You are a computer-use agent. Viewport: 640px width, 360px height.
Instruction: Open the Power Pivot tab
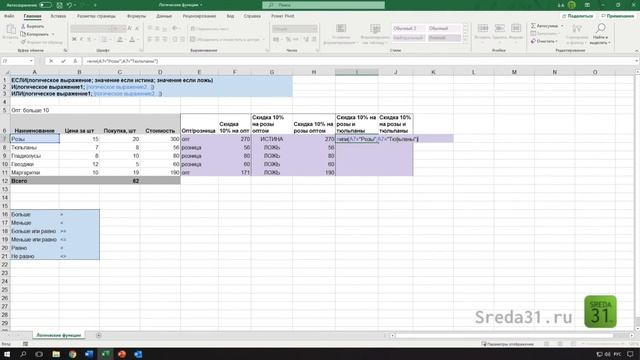282,16
